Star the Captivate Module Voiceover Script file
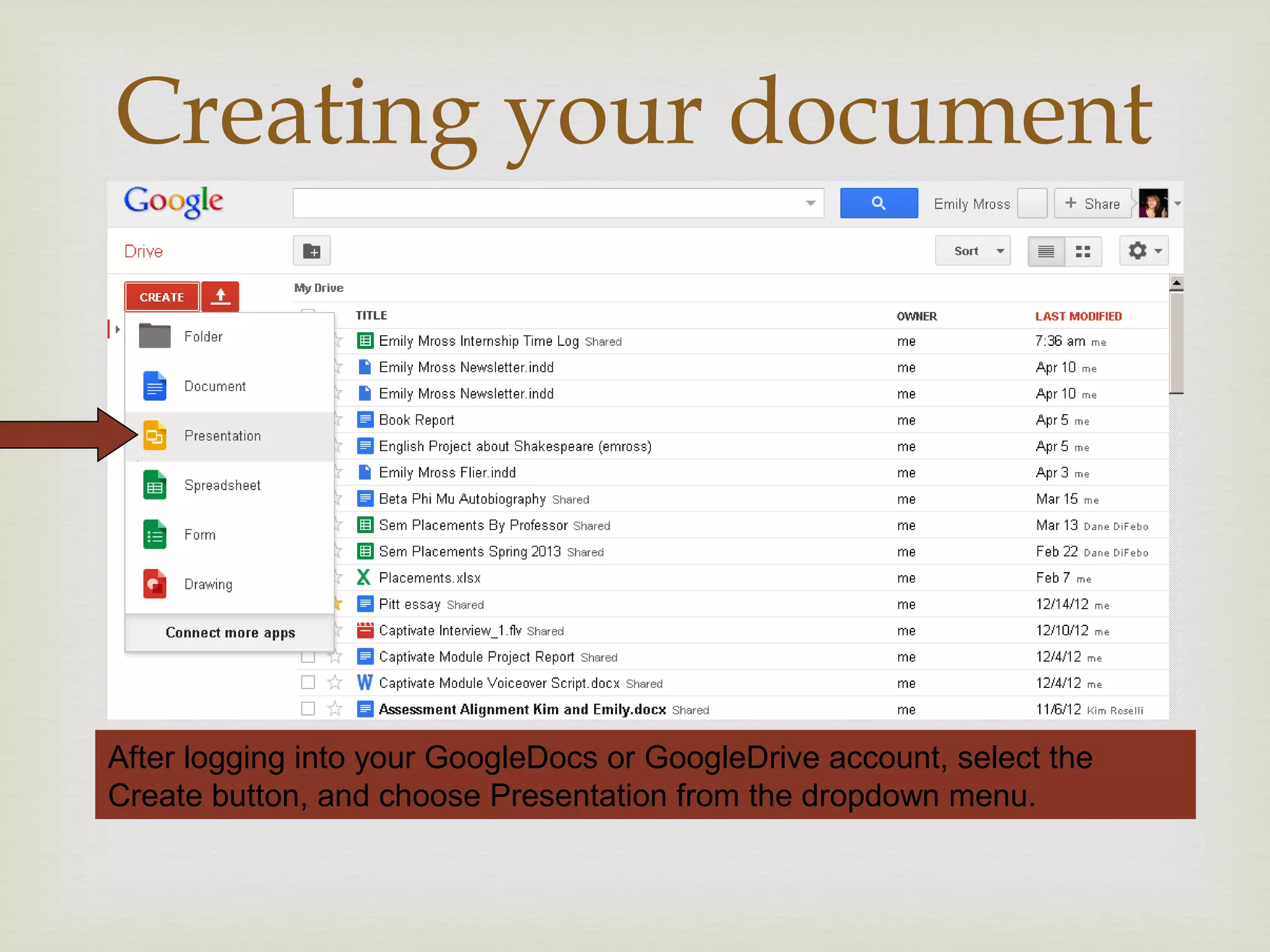The image size is (1270, 952). point(335,682)
